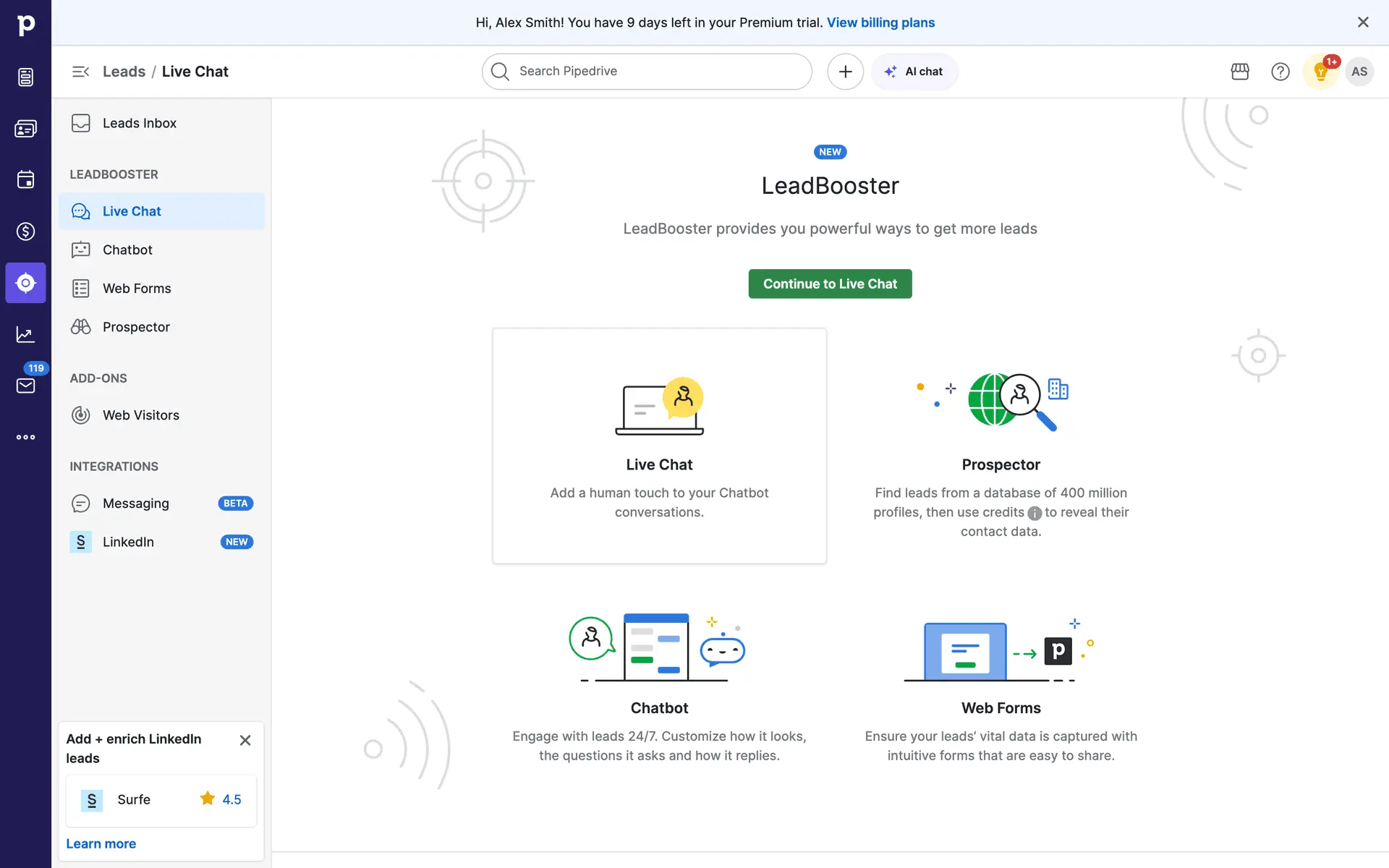
Task: Open View billing plans link
Action: tap(880, 22)
